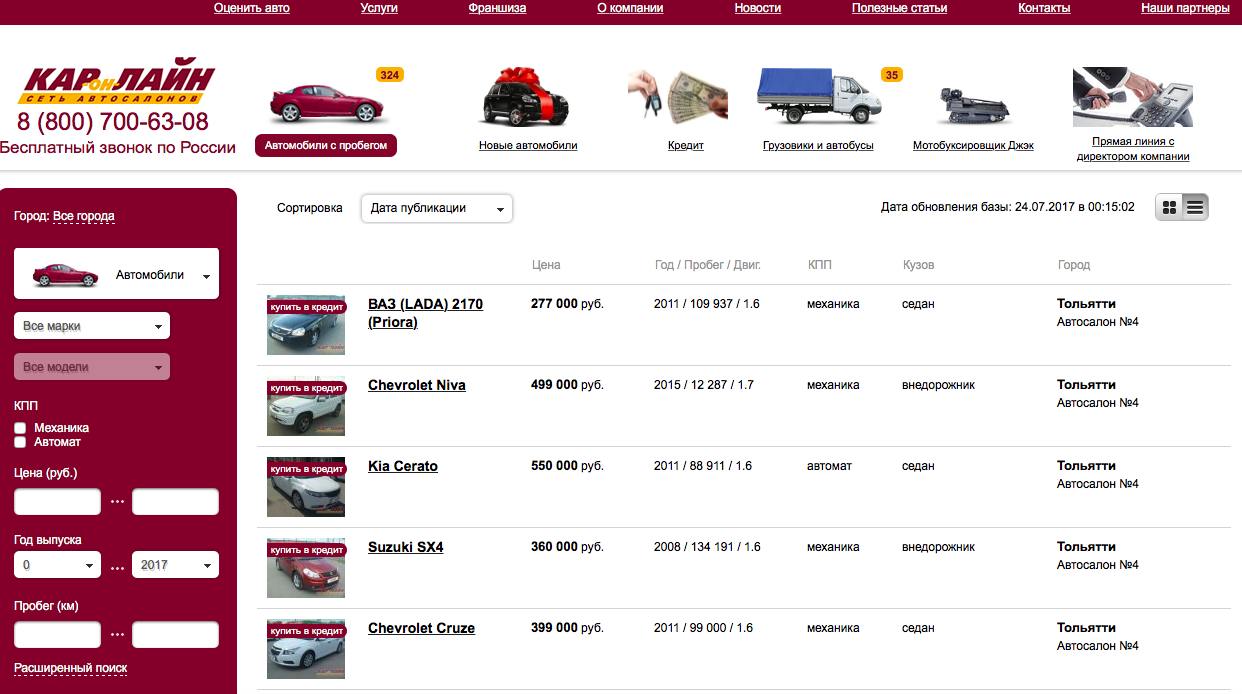Click the 550 000 руб. price
The image size is (1242, 694).
(x=567, y=465)
